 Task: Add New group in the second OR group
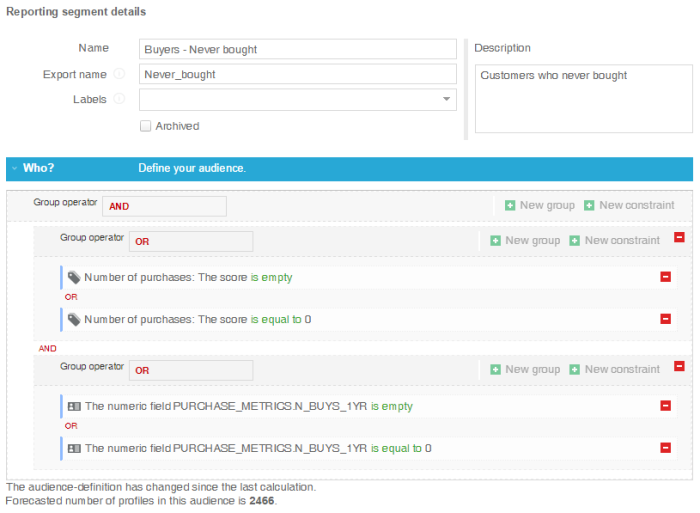(525, 369)
